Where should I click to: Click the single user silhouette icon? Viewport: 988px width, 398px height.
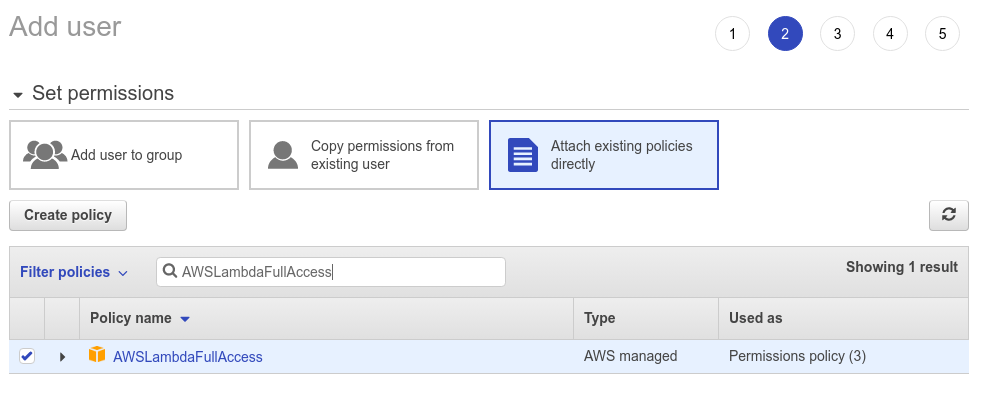pyautogui.click(x=283, y=154)
